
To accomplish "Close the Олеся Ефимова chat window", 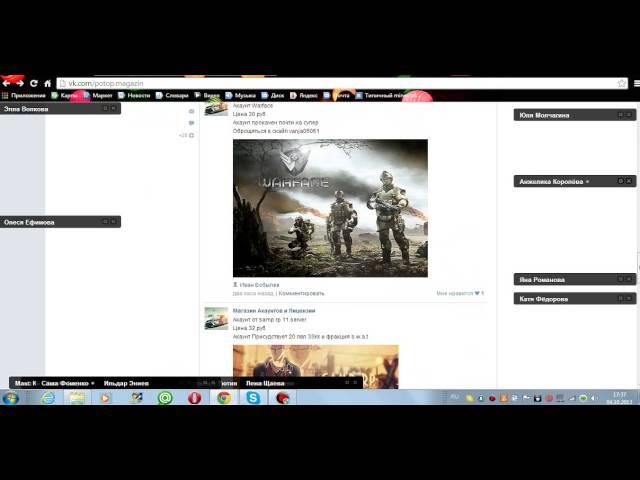I will click(113, 221).
